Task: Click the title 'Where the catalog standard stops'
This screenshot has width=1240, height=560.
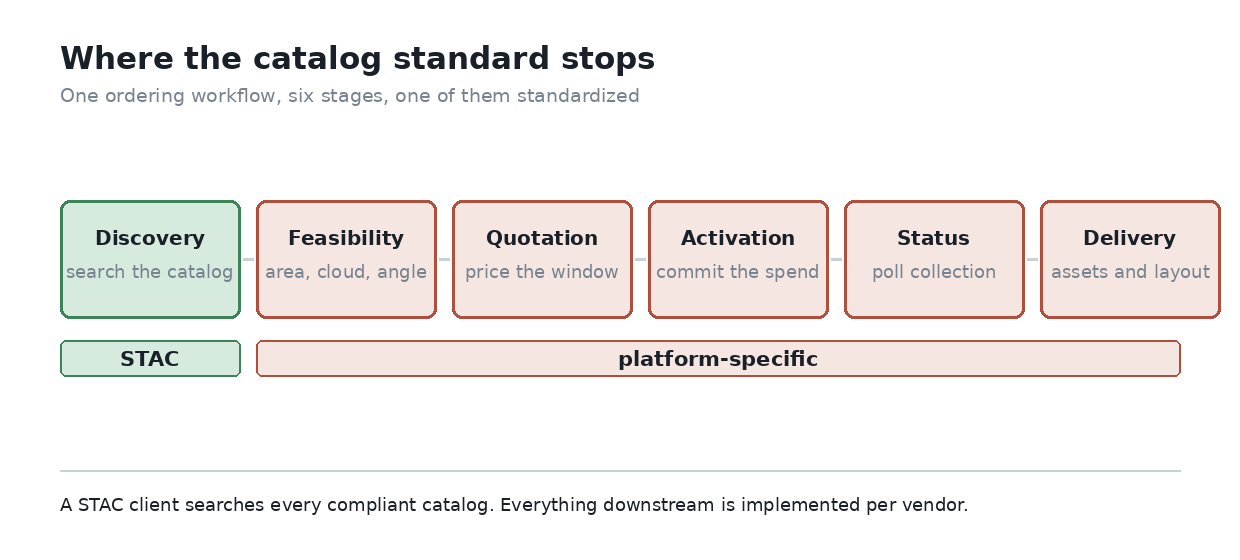Action: click(x=357, y=59)
